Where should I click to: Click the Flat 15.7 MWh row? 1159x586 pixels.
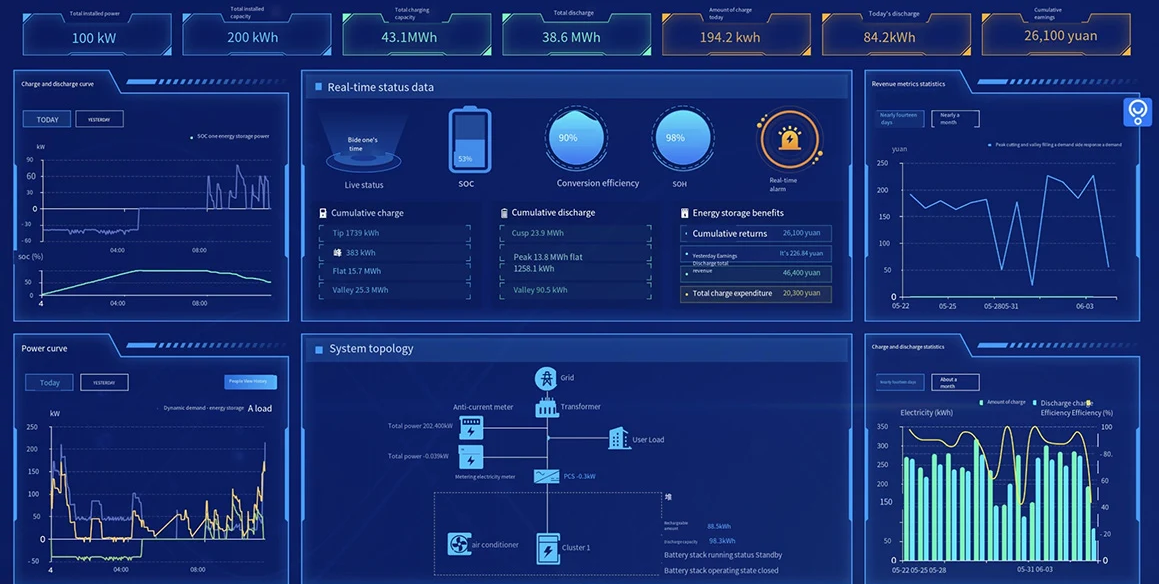pyautogui.click(x=395, y=271)
